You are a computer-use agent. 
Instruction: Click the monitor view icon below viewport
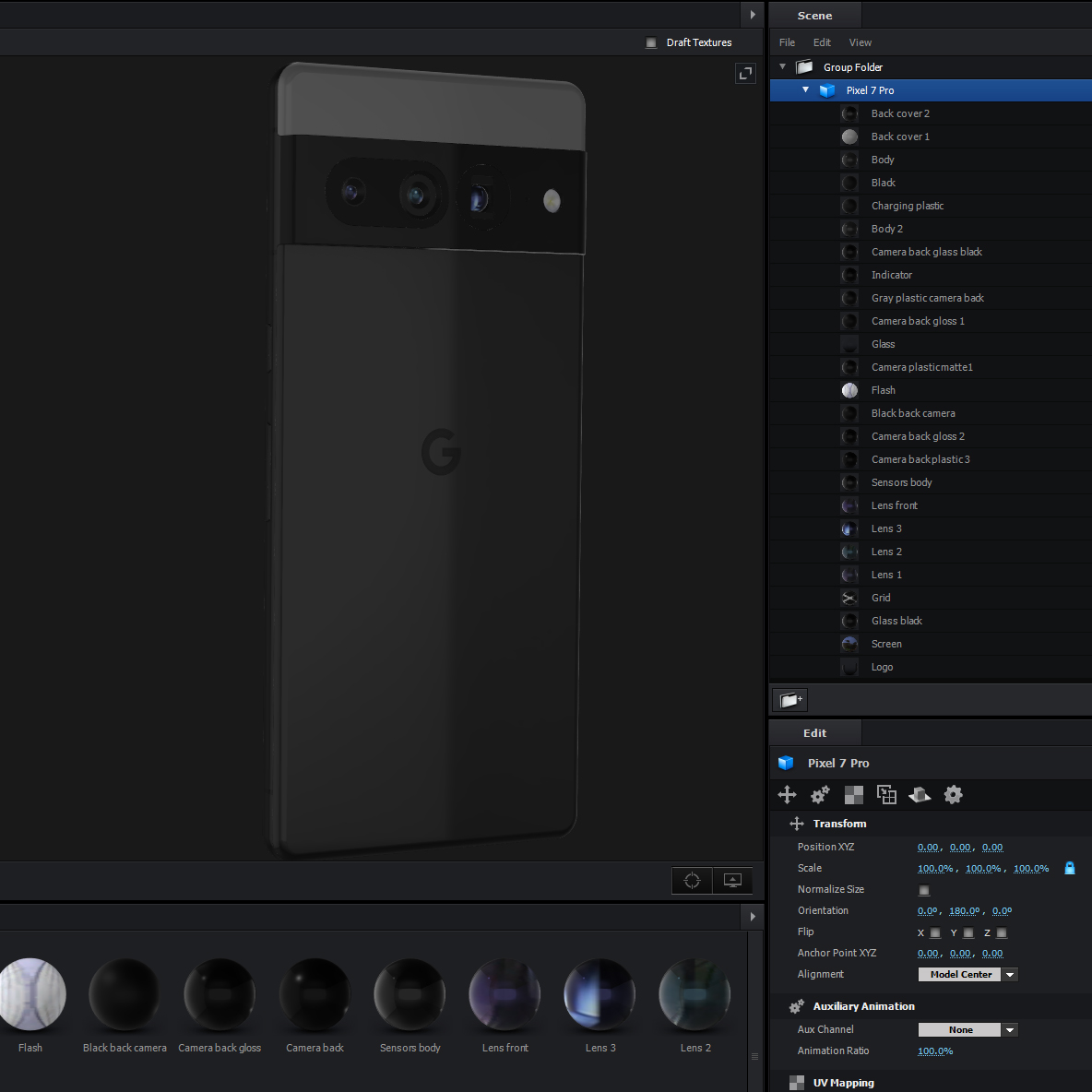(x=732, y=881)
